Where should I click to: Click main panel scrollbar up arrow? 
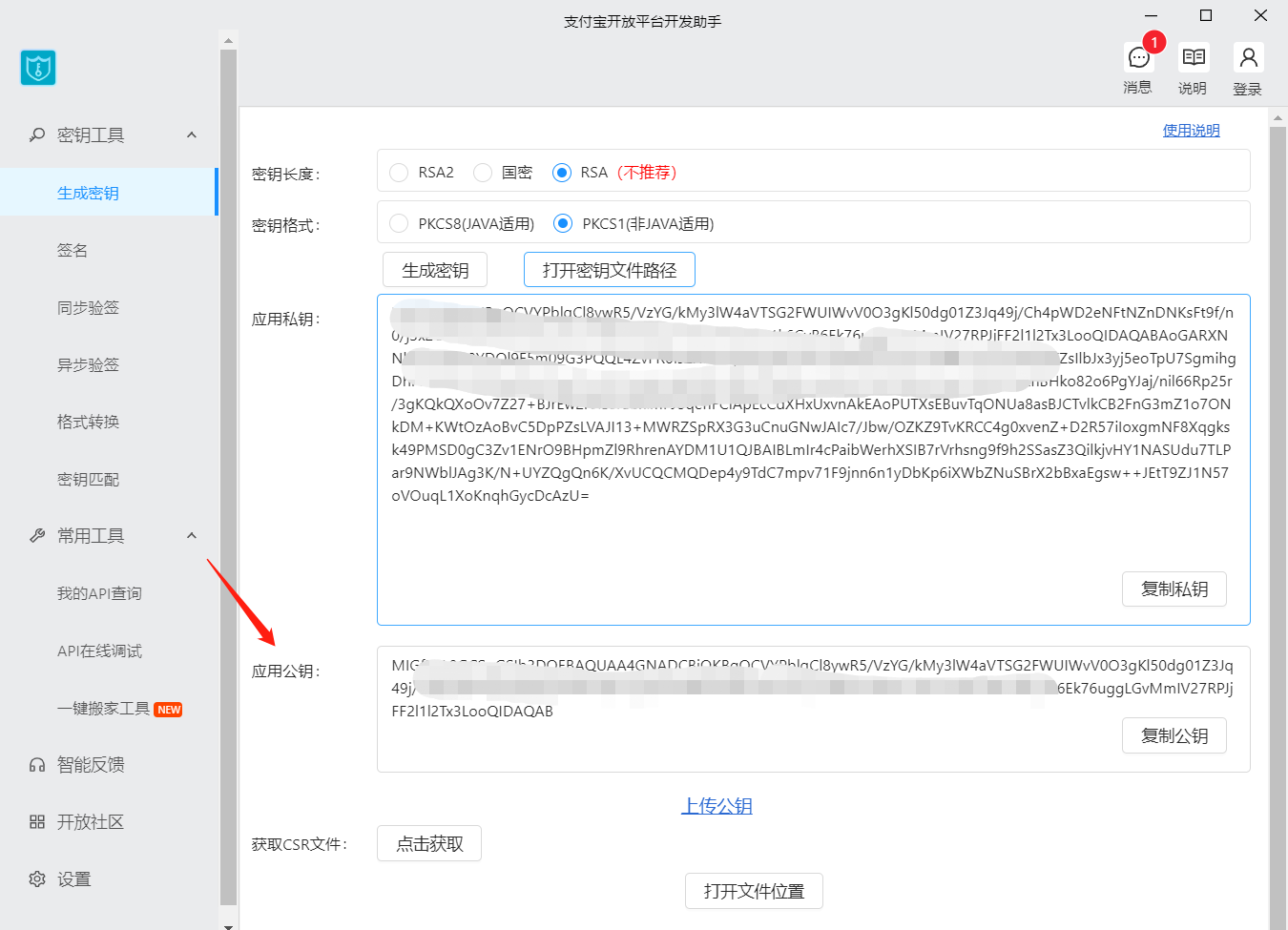(x=1278, y=118)
